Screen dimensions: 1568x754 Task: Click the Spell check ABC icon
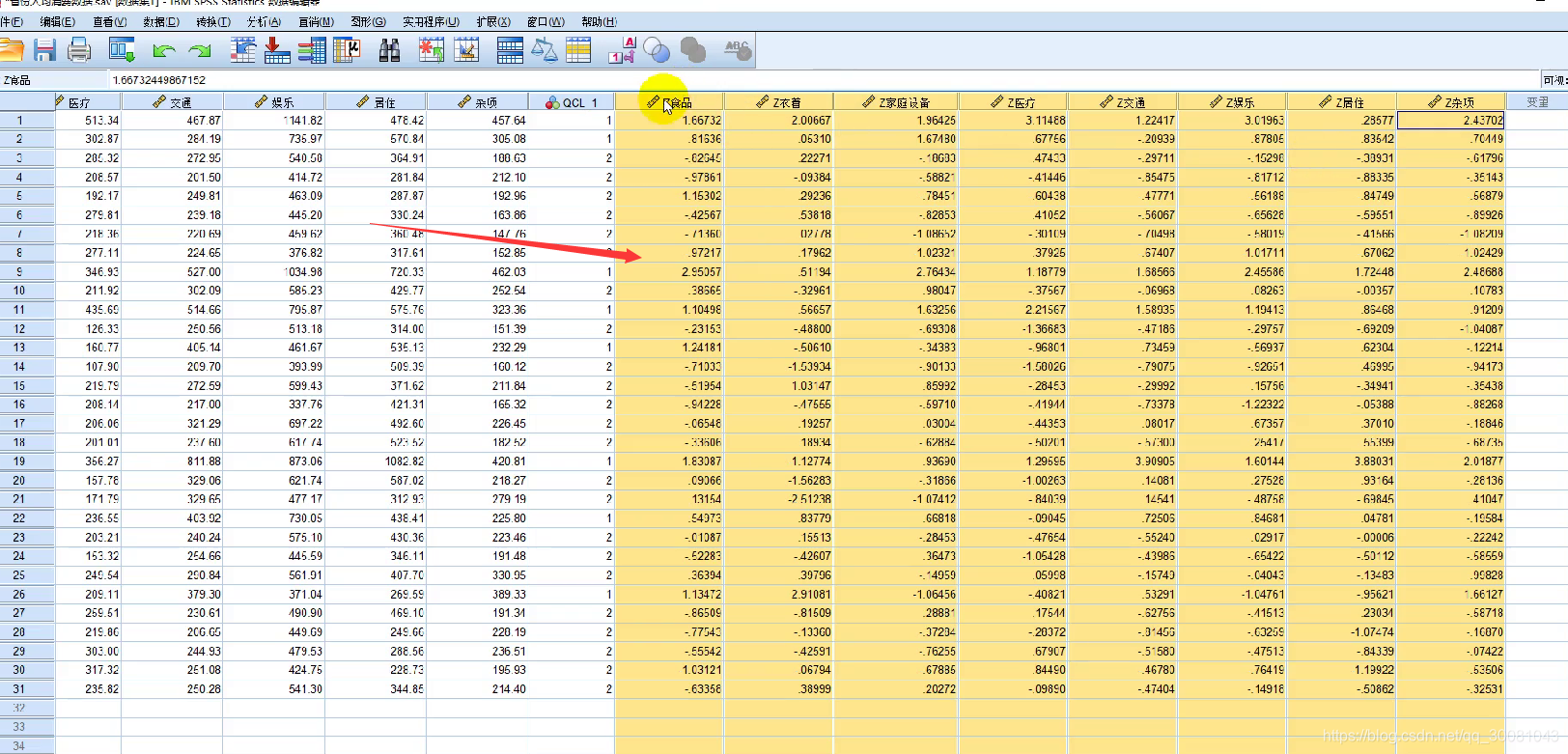738,50
